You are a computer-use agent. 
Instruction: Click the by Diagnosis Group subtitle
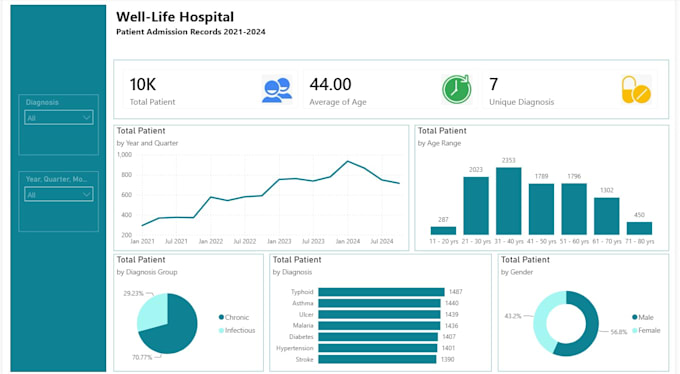(x=147, y=272)
